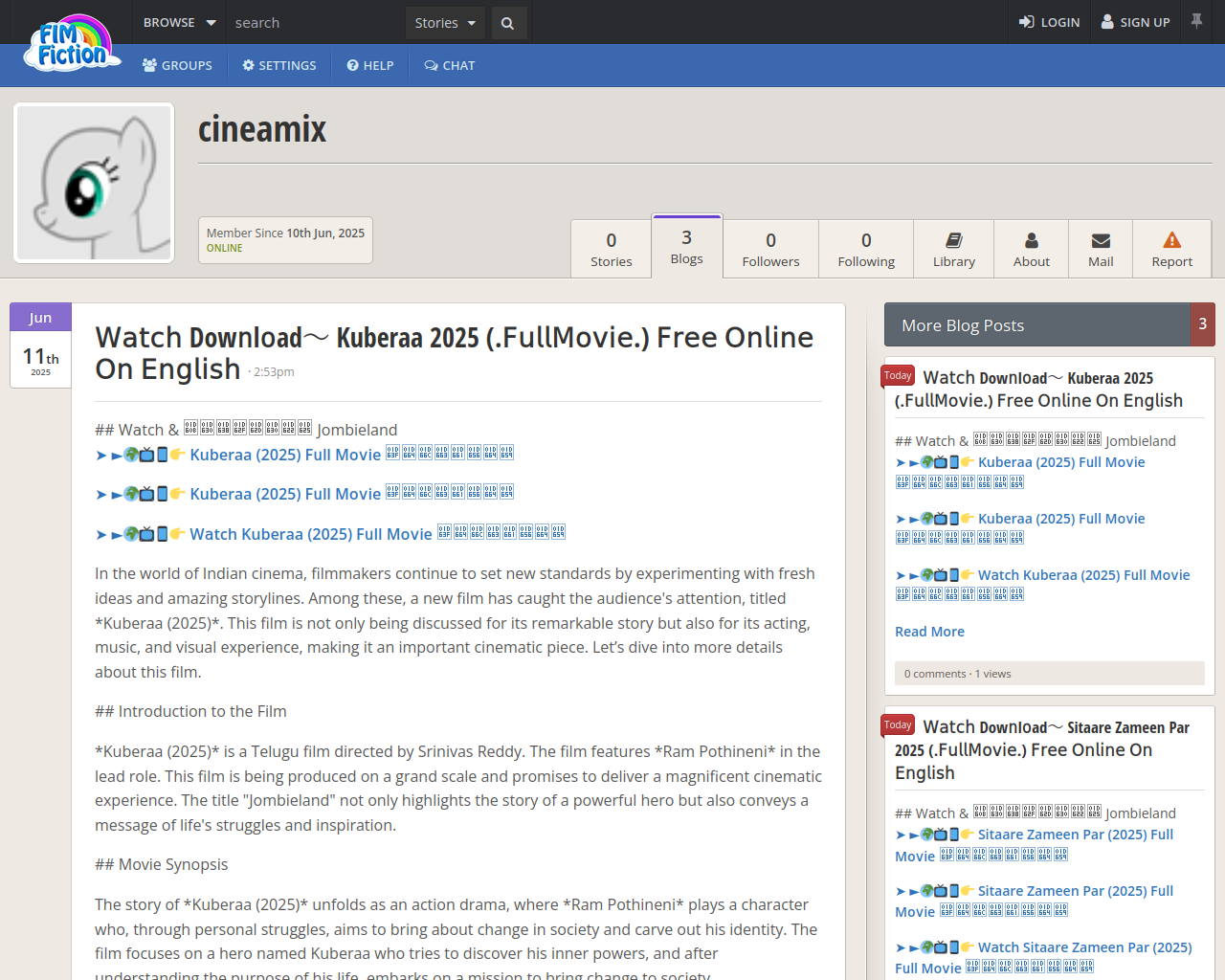Open the About tab with person icon
This screenshot has height=980, width=1225.
coord(1032,249)
